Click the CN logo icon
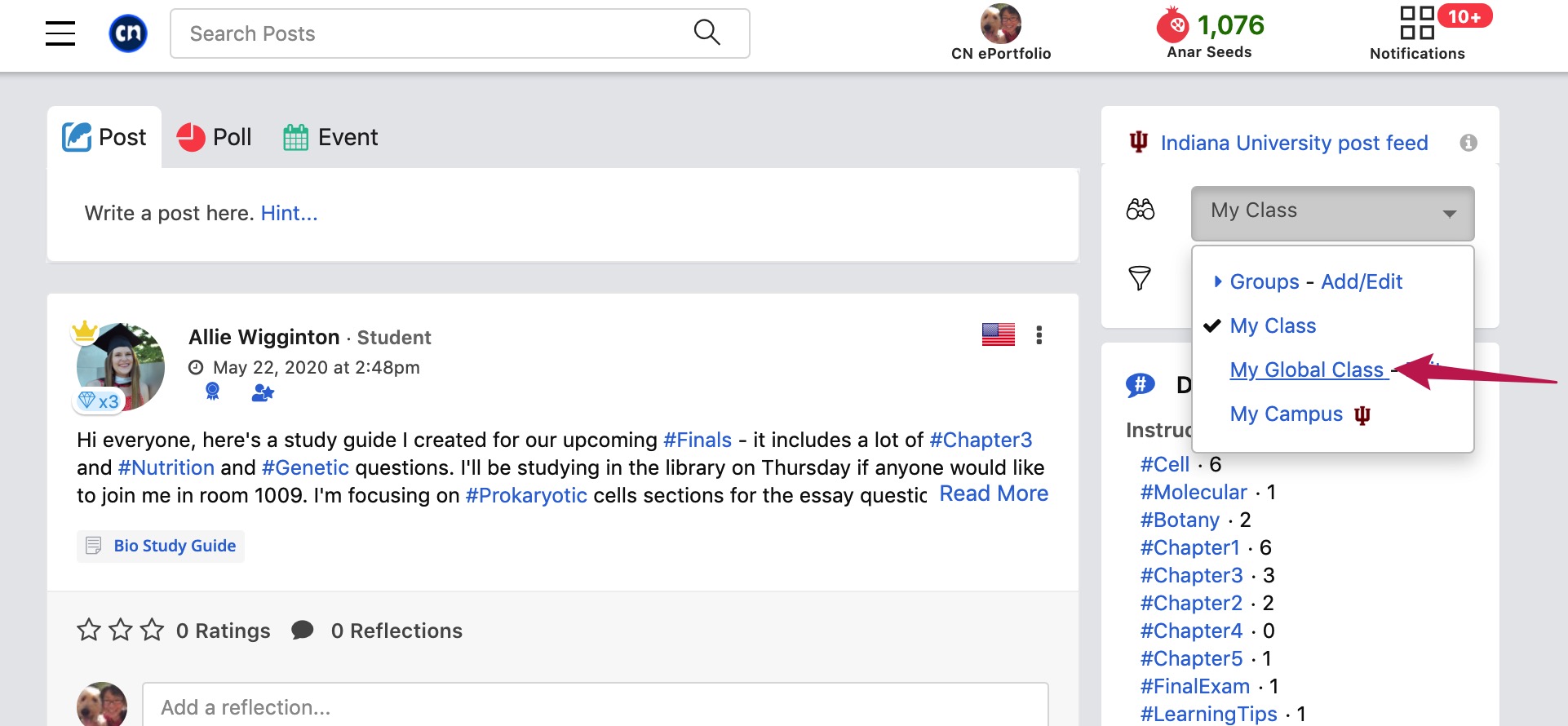The image size is (1568, 726). pos(128,33)
